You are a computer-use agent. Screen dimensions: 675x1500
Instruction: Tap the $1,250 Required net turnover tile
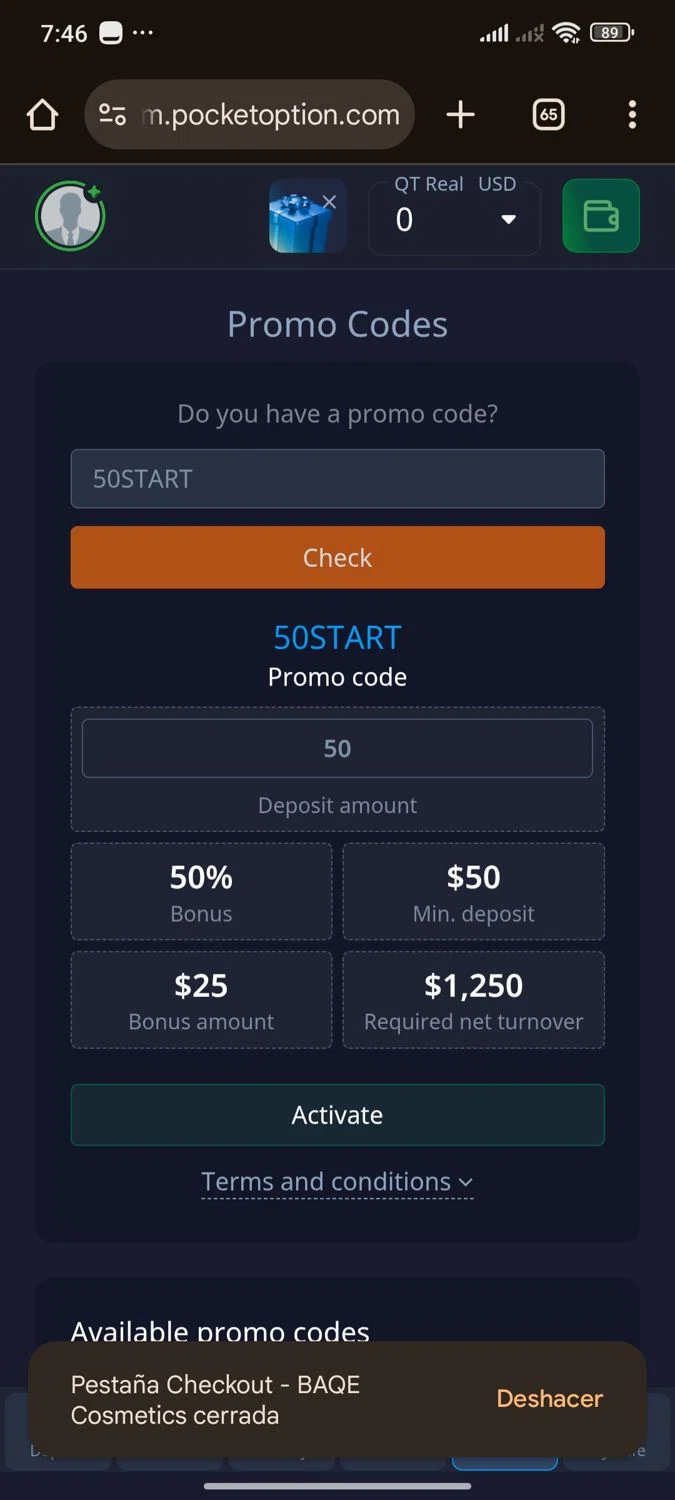tap(473, 999)
